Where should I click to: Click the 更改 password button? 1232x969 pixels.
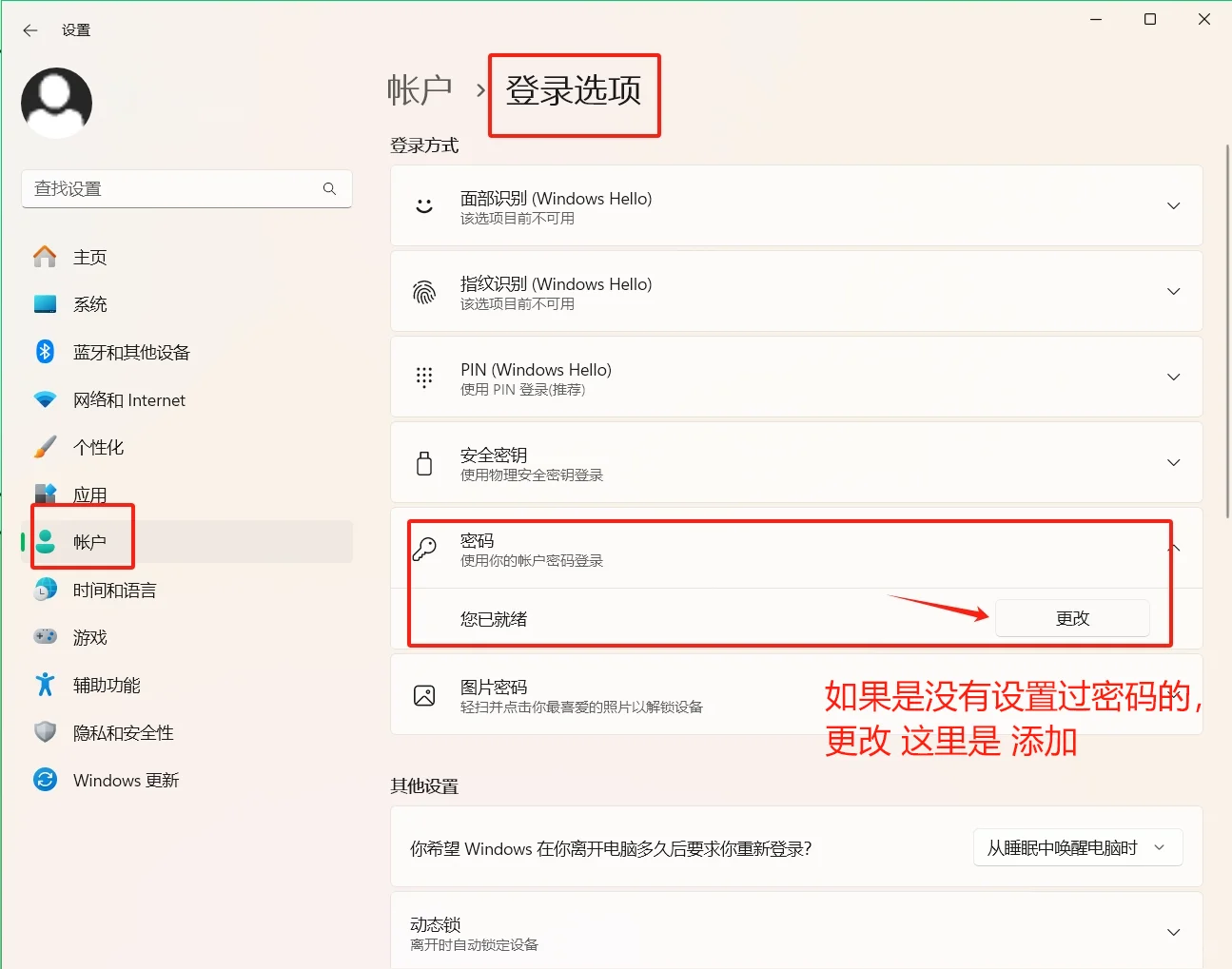(x=1072, y=617)
